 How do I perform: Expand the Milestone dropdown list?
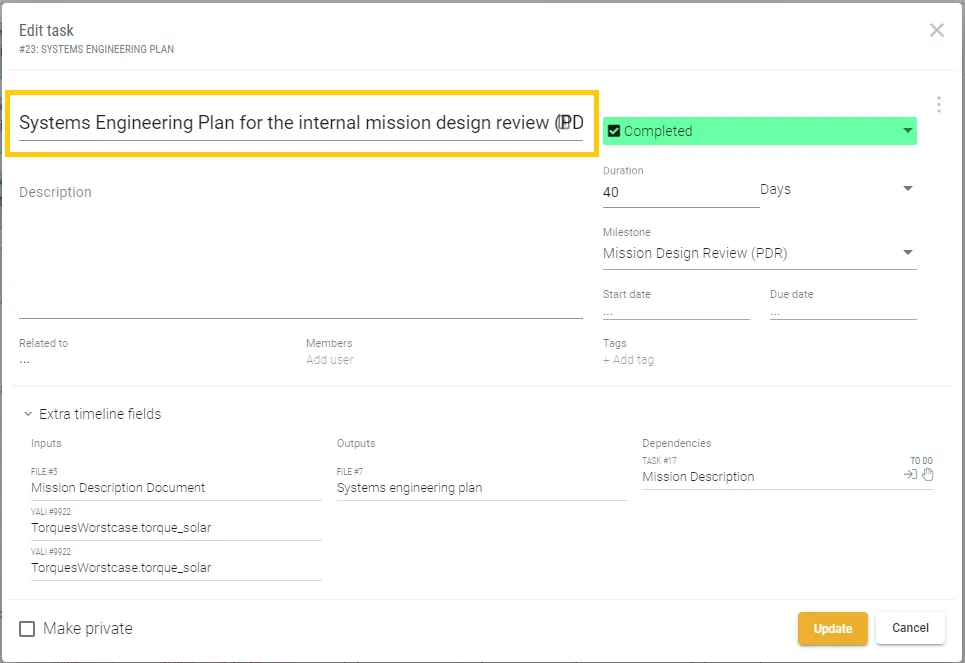907,253
